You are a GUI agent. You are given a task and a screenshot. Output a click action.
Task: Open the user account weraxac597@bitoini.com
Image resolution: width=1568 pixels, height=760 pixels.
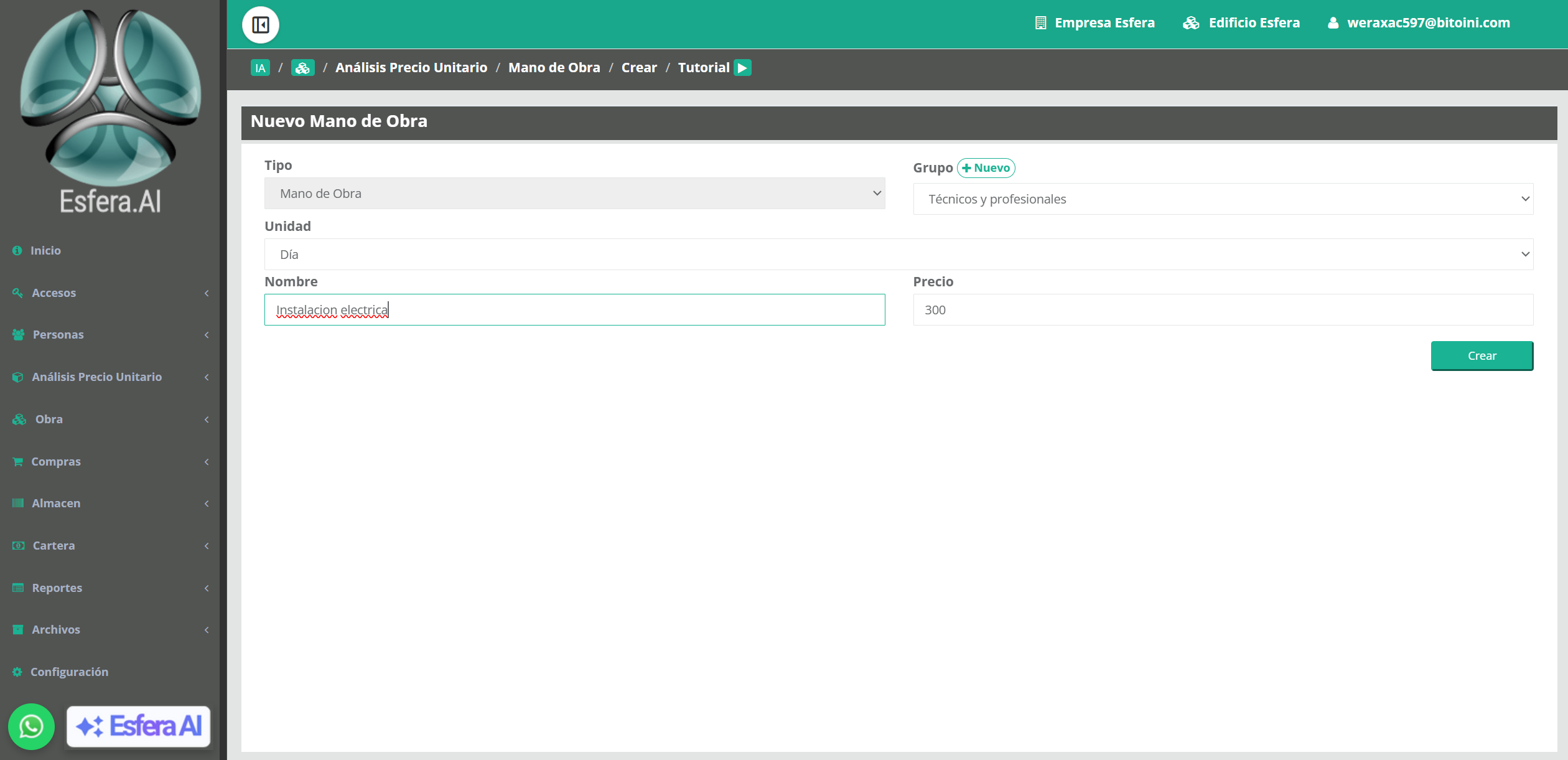click(1418, 23)
